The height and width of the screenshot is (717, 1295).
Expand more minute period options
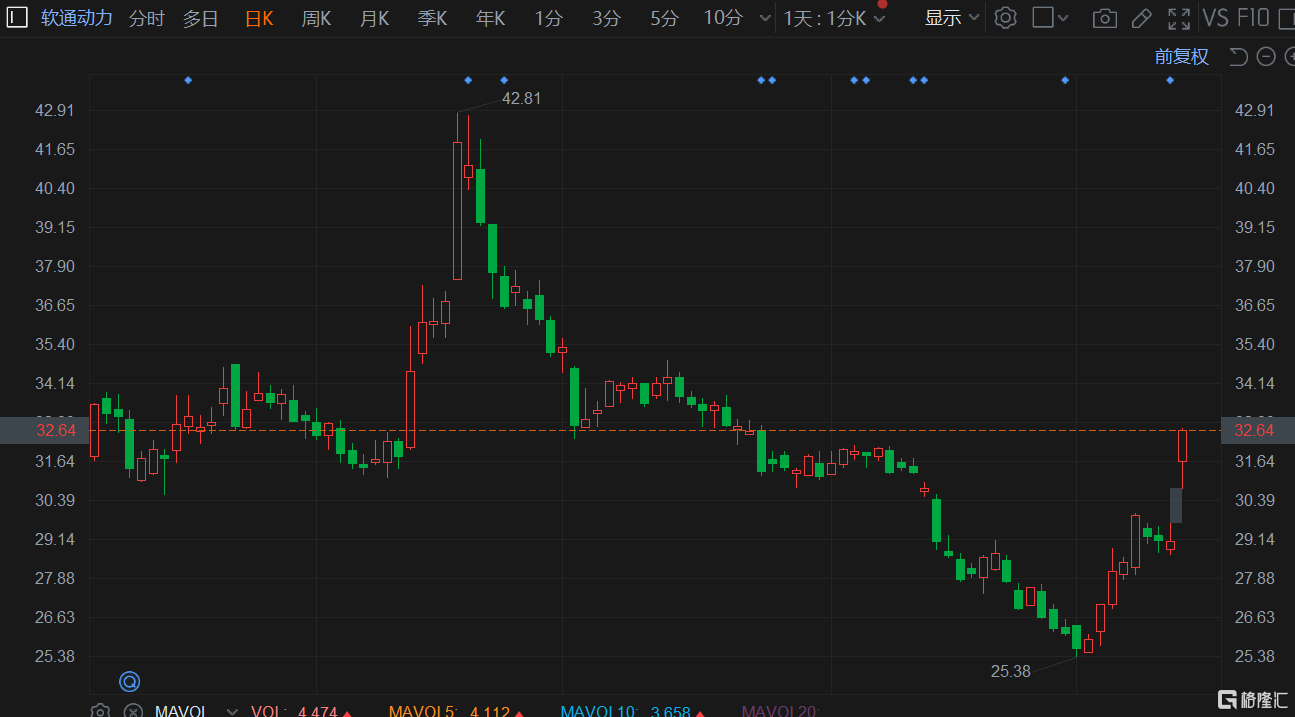pyautogui.click(x=765, y=18)
